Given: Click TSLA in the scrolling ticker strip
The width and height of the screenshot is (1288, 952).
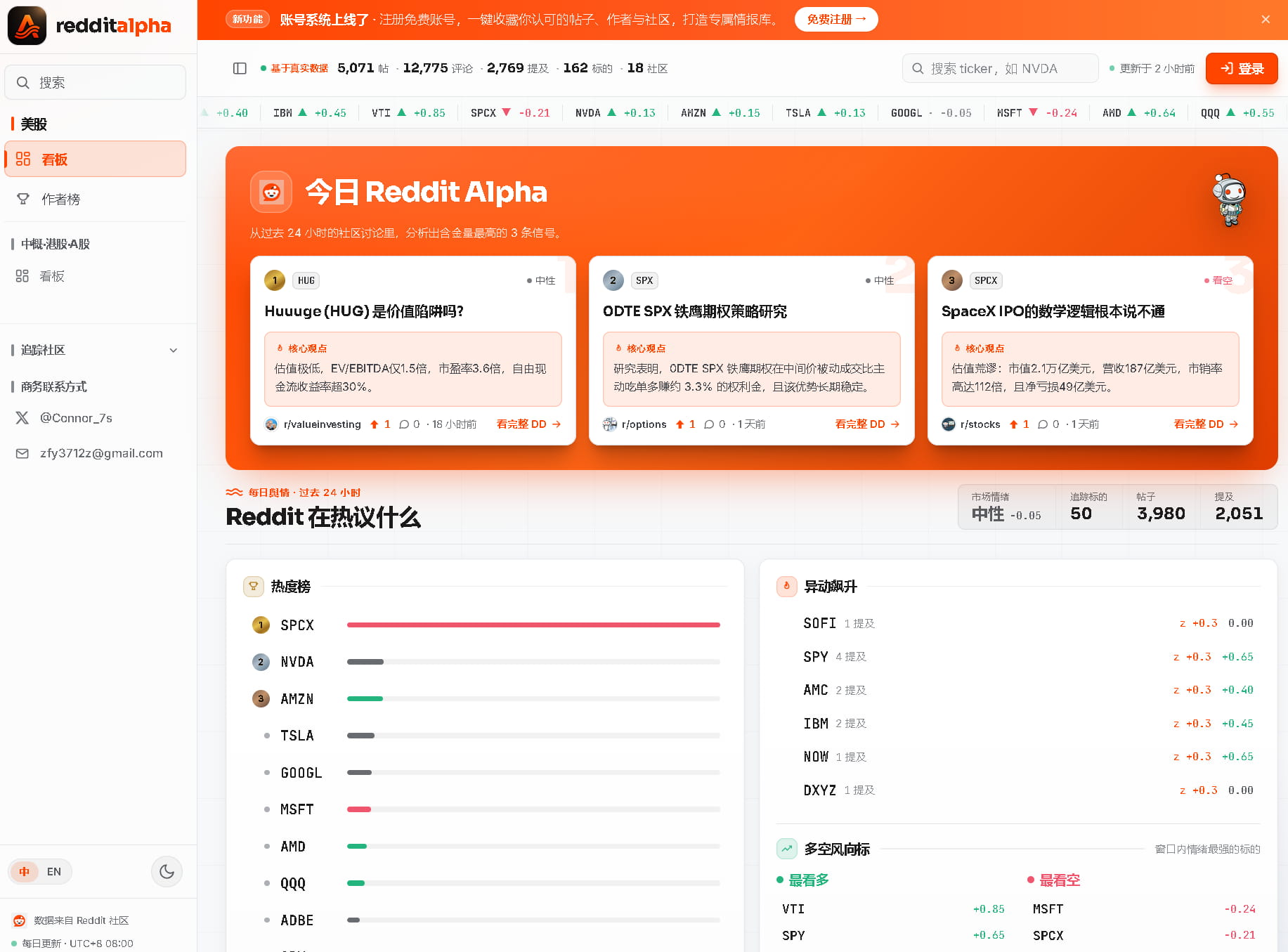Looking at the screenshot, I should 825,112.
